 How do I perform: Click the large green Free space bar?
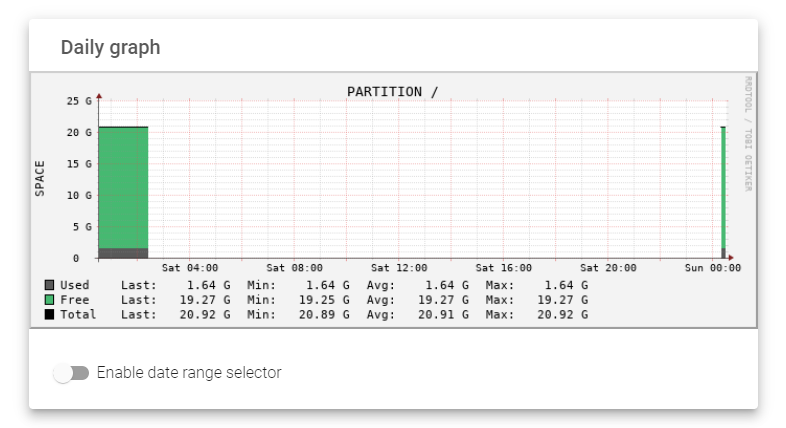(x=123, y=188)
